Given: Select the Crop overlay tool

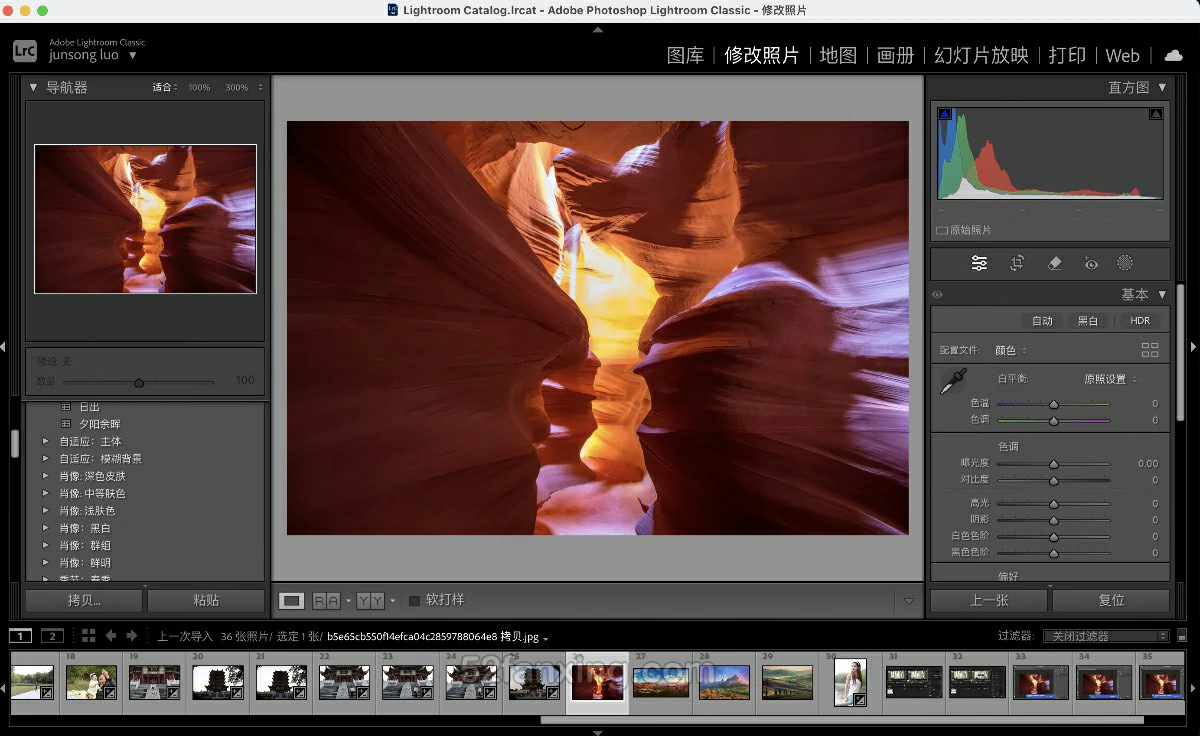Looking at the screenshot, I should pyautogui.click(x=1017, y=263).
